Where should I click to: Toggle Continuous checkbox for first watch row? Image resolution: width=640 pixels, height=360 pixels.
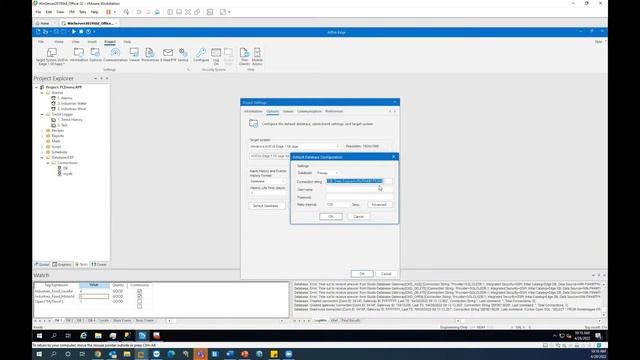pyautogui.click(x=140, y=291)
